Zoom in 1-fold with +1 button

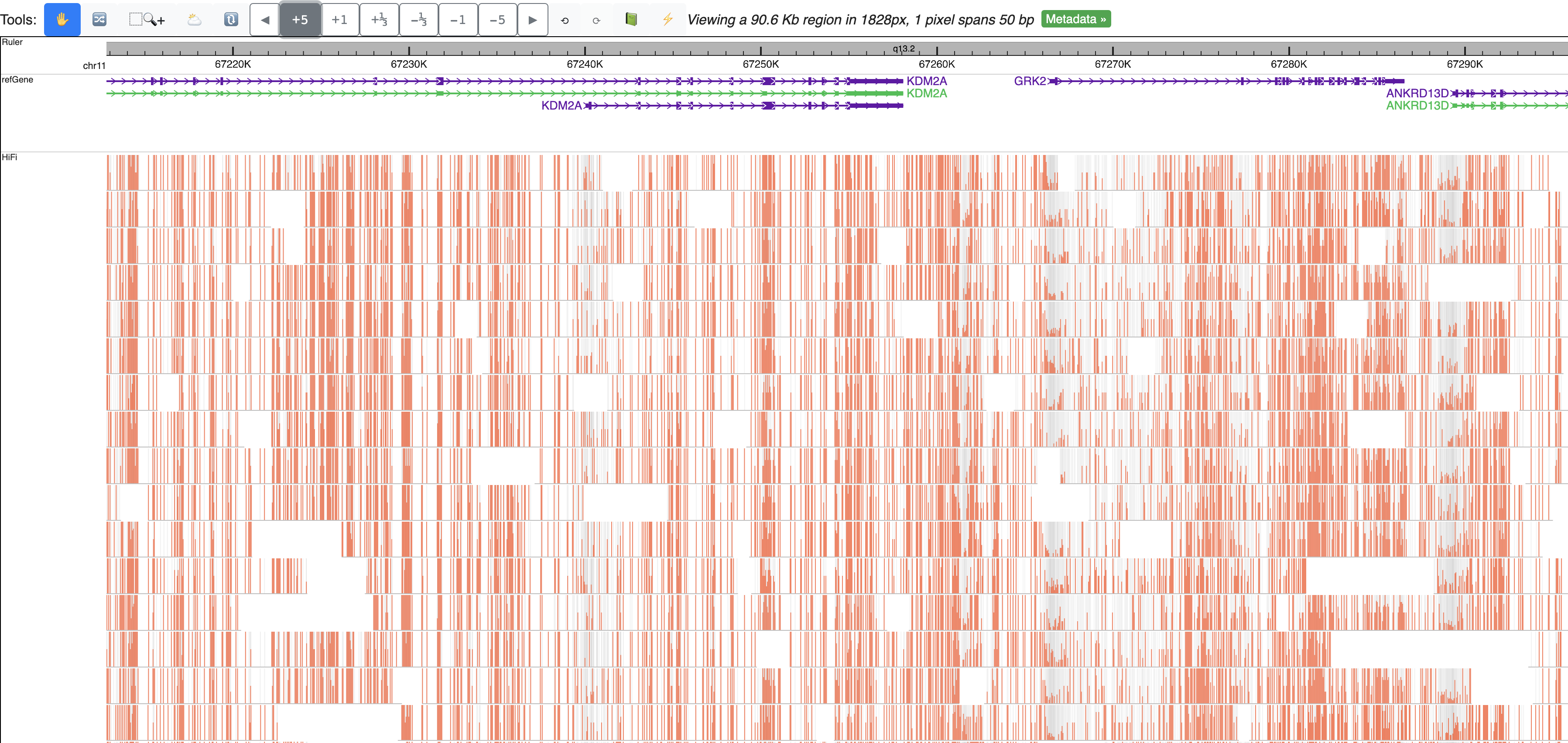[340, 20]
